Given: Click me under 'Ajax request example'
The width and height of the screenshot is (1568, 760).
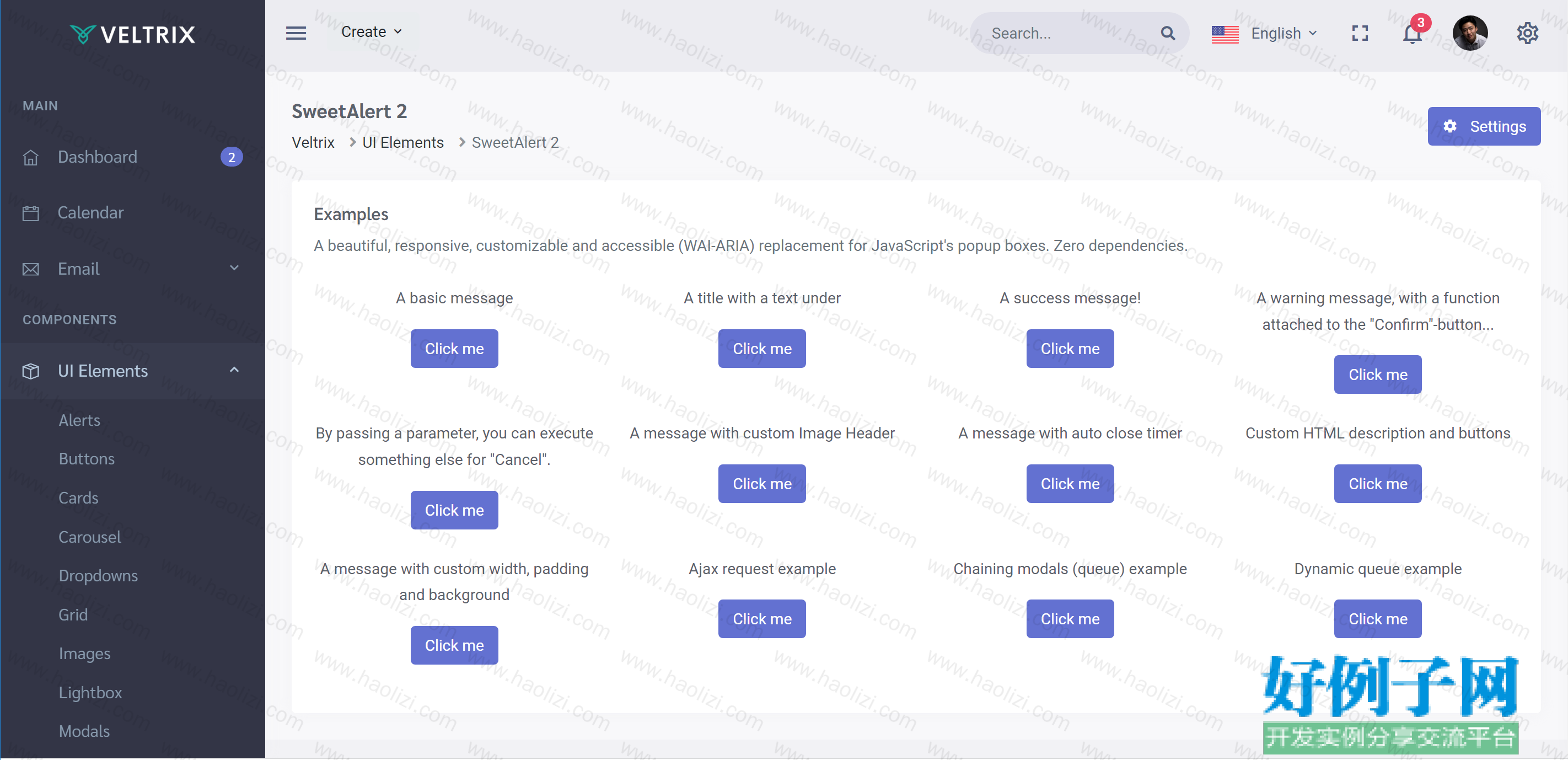Looking at the screenshot, I should [762, 619].
